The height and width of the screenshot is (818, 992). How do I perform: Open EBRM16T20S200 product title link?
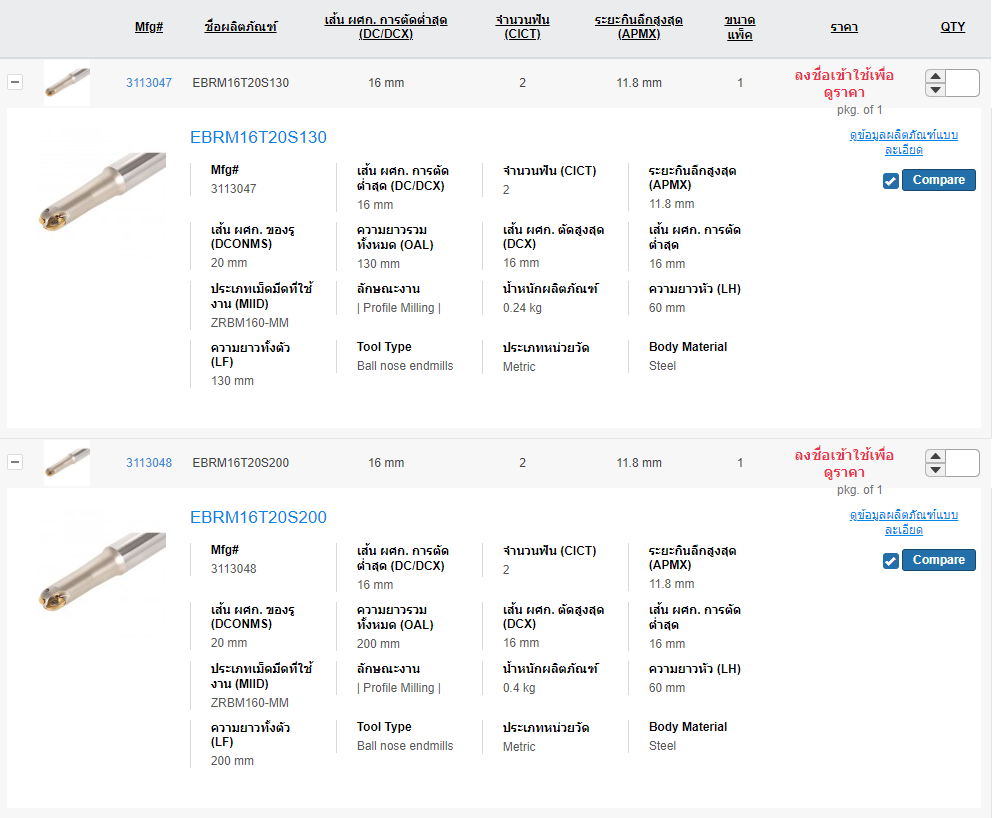pyautogui.click(x=258, y=517)
